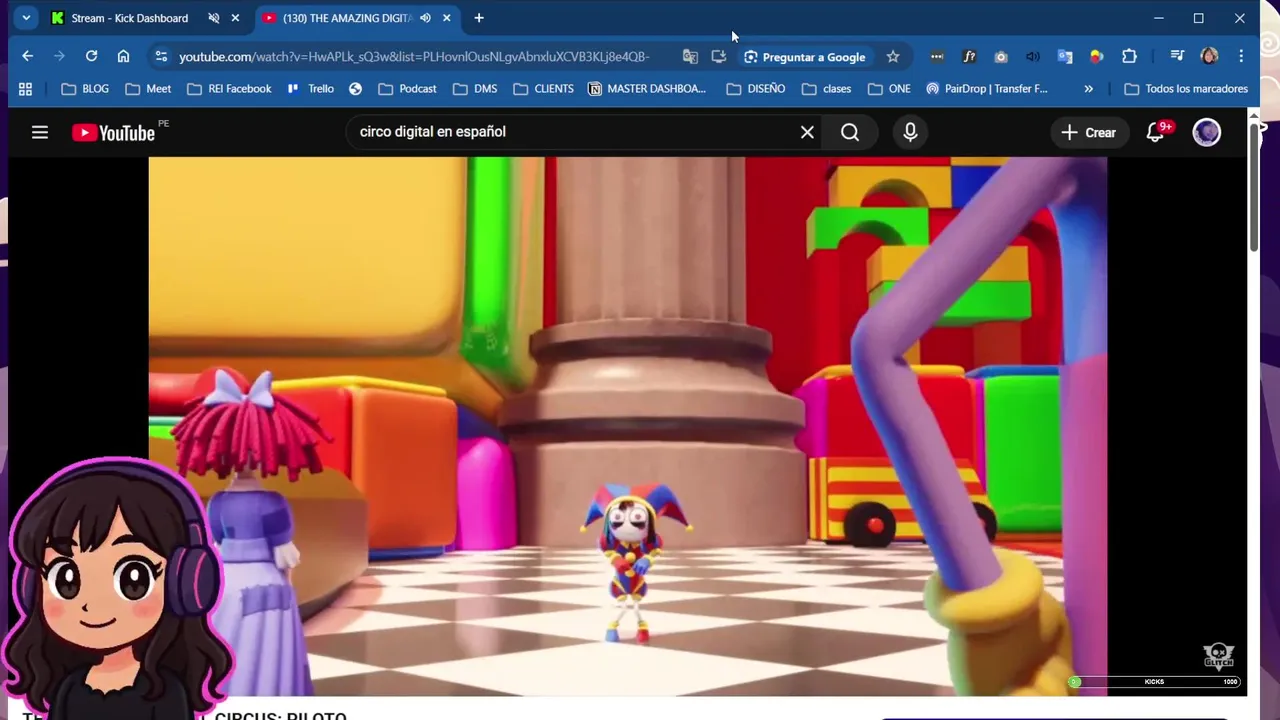Click the KICKS progress bar overlay
Image resolution: width=1280 pixels, height=720 pixels.
pyautogui.click(x=1154, y=682)
